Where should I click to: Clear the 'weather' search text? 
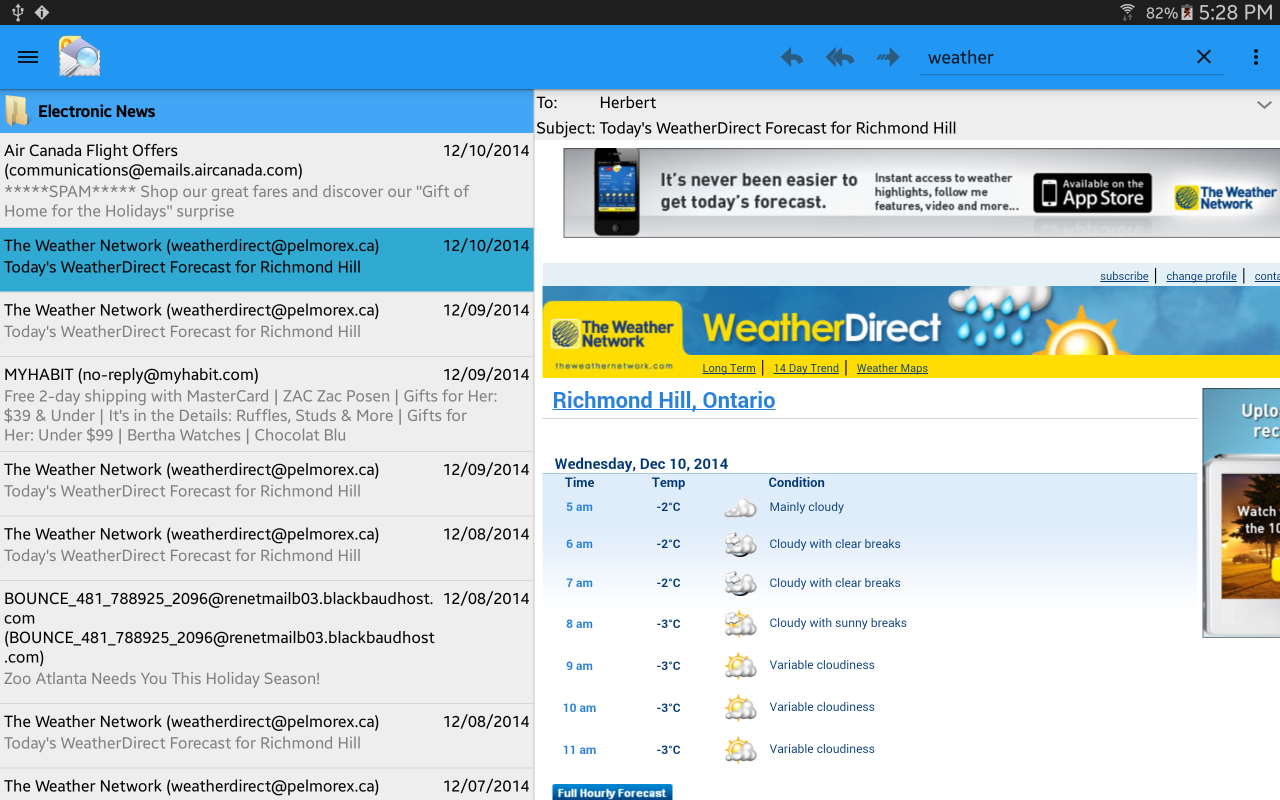[1204, 57]
